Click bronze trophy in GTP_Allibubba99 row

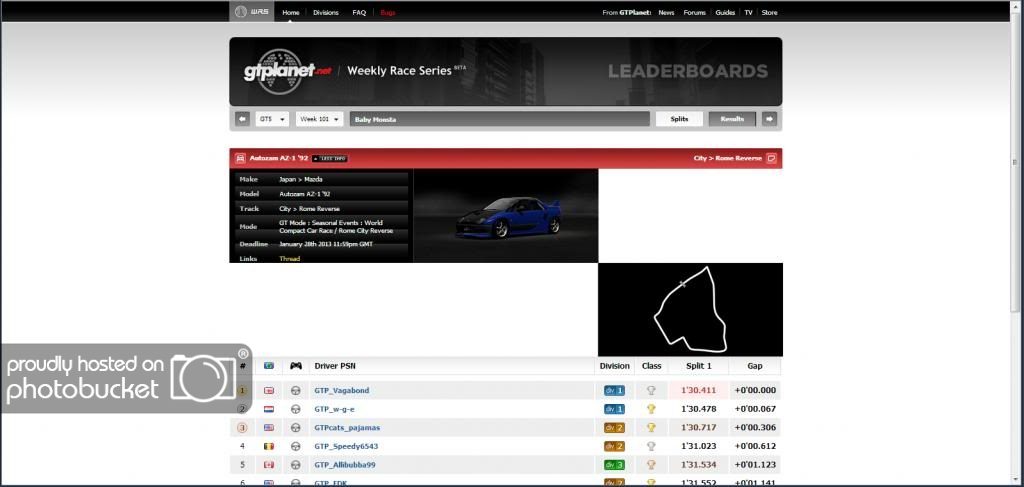tap(651, 465)
